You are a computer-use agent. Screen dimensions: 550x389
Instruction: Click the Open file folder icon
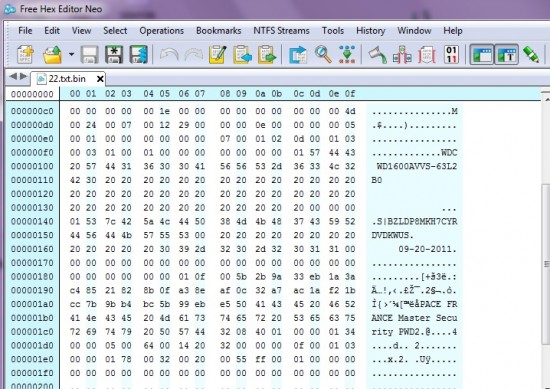tap(53, 55)
